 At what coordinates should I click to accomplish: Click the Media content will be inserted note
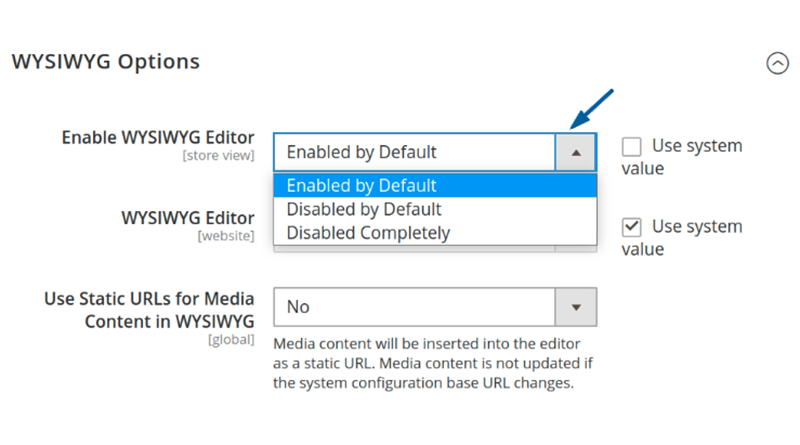click(x=433, y=363)
